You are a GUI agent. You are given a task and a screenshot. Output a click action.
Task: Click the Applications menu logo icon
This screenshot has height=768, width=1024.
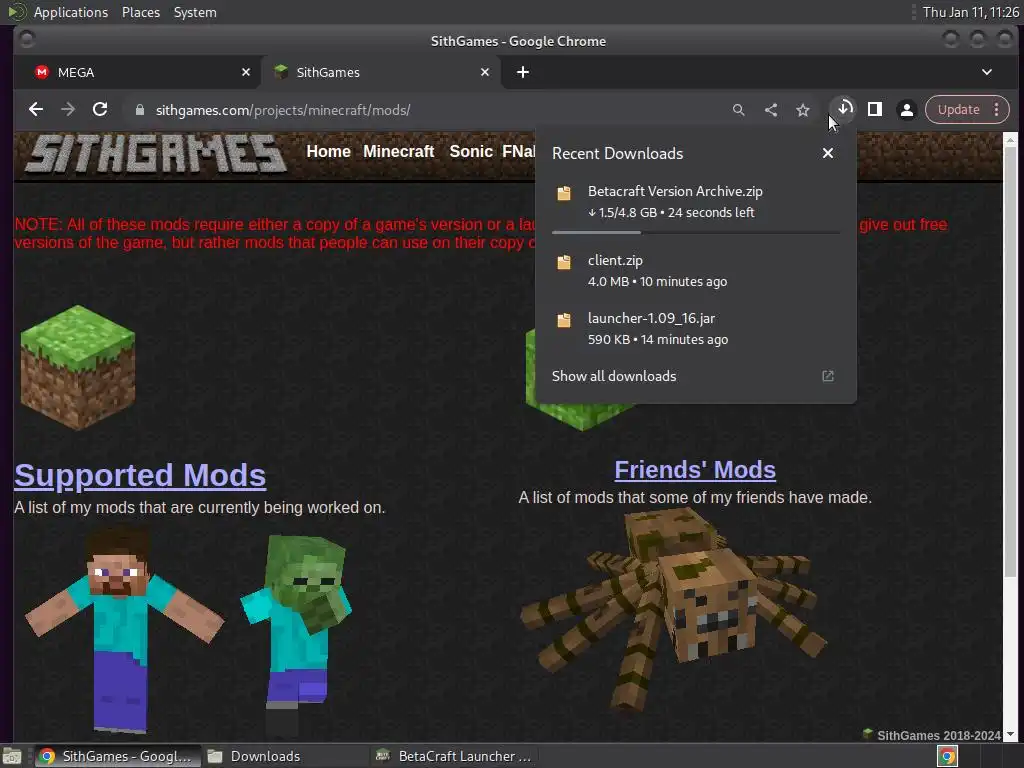pos(16,12)
